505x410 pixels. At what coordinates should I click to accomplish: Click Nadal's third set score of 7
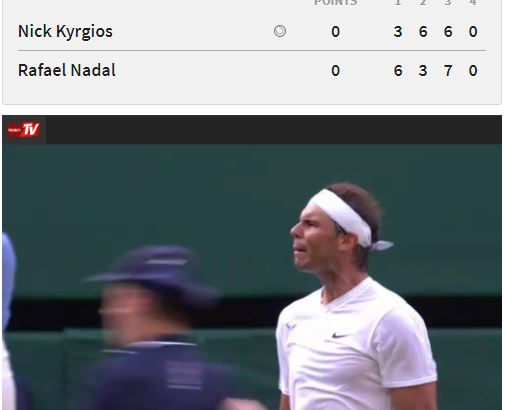pyautogui.click(x=448, y=71)
